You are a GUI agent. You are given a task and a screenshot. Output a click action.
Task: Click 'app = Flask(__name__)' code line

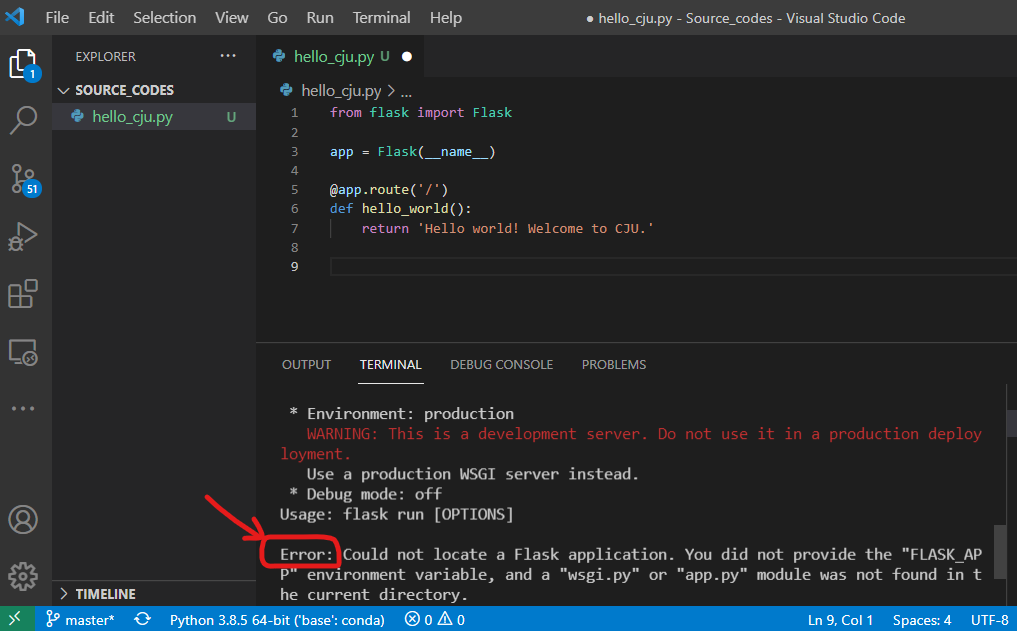pos(413,152)
